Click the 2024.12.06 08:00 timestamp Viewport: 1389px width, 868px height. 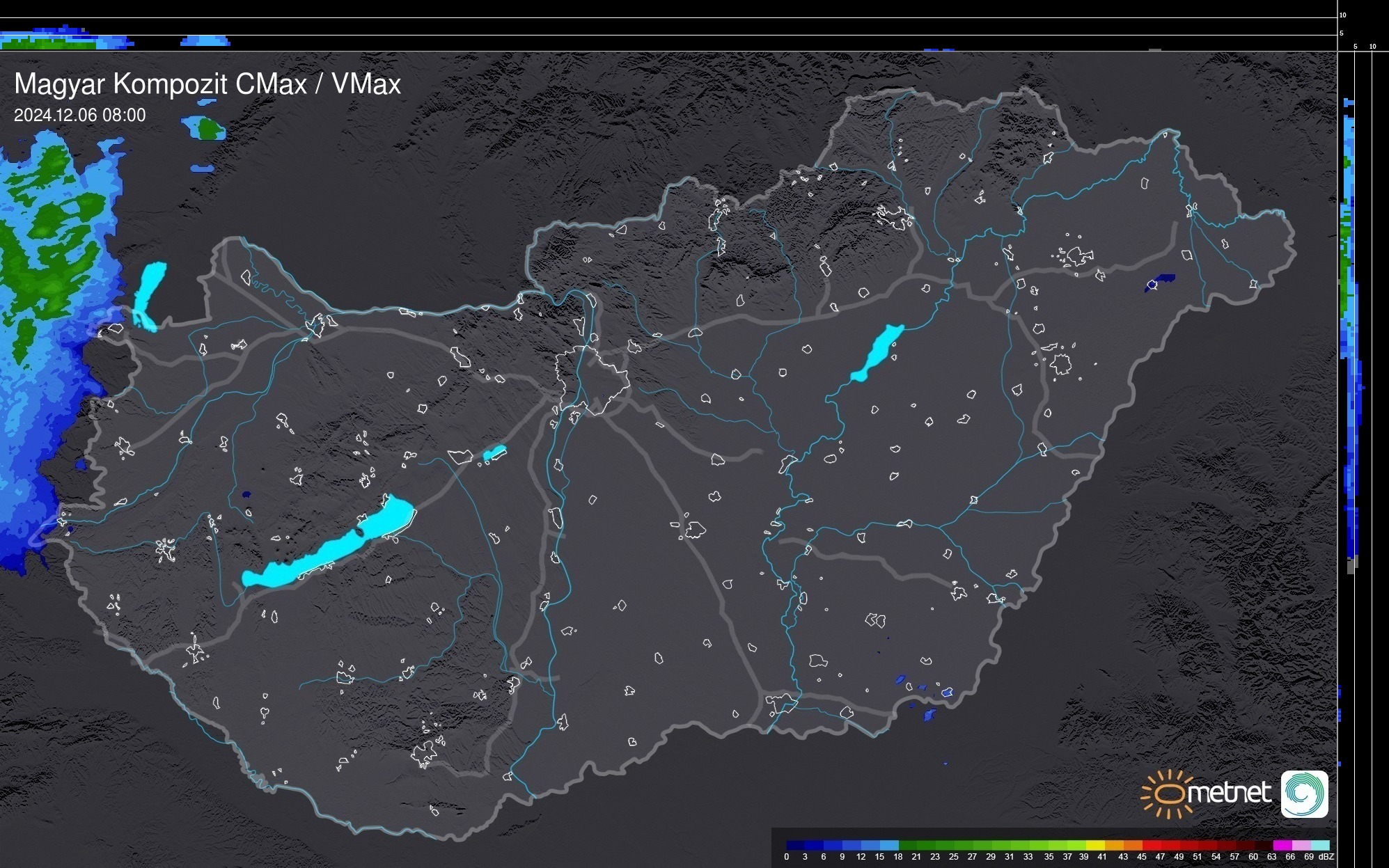(x=80, y=116)
